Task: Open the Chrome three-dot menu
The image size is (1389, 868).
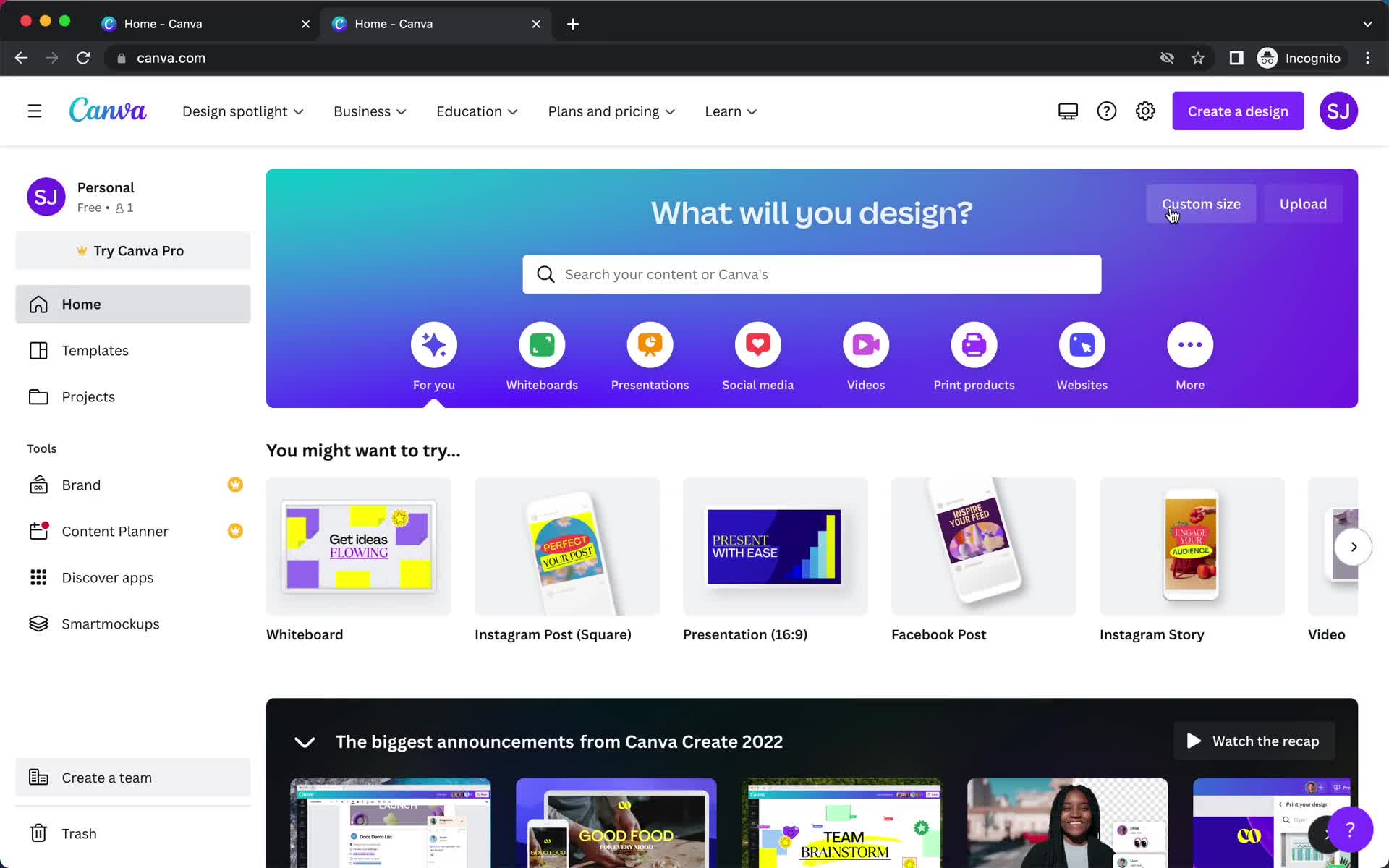Action: (1367, 58)
